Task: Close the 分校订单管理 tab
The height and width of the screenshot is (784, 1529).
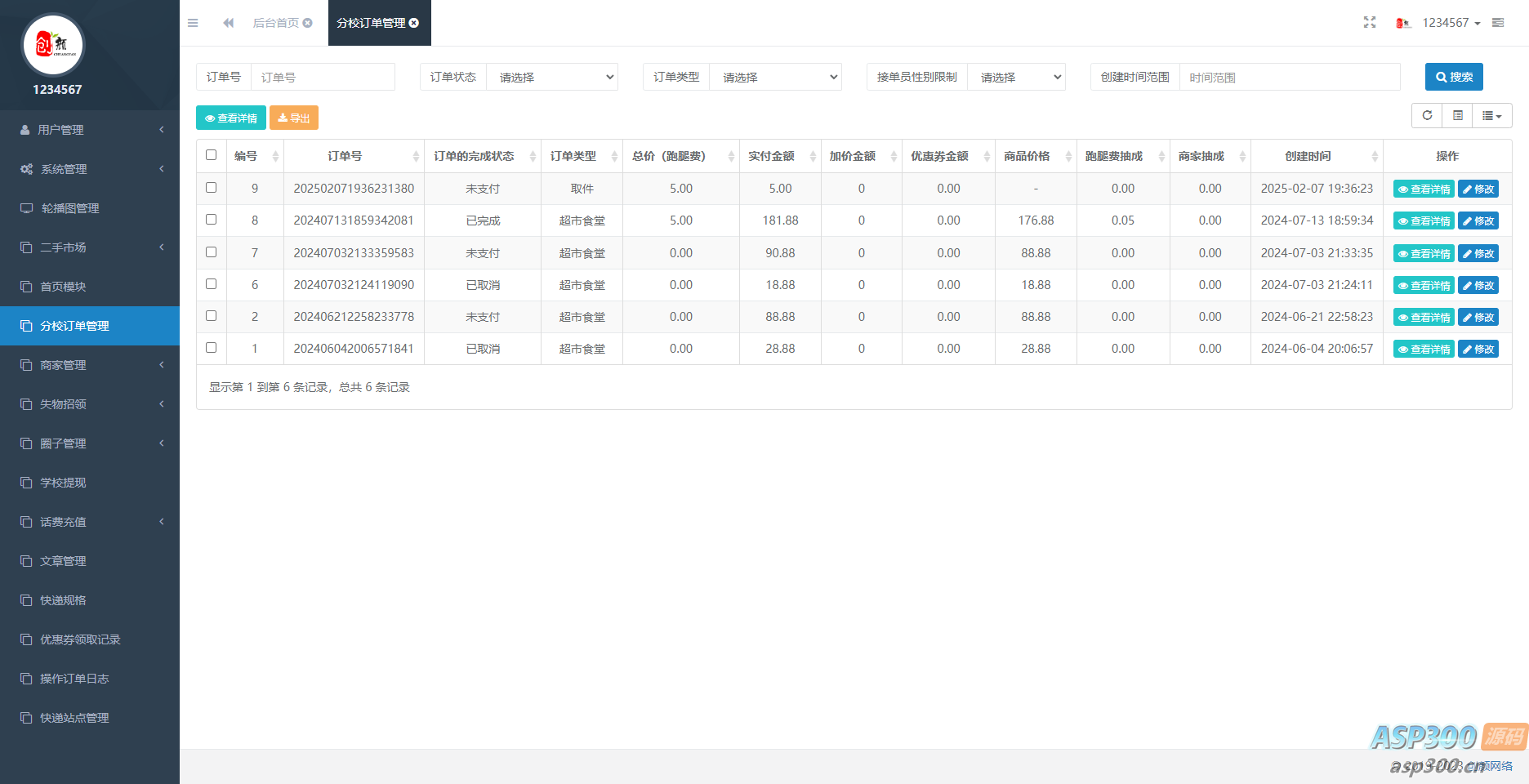Action: point(414,23)
